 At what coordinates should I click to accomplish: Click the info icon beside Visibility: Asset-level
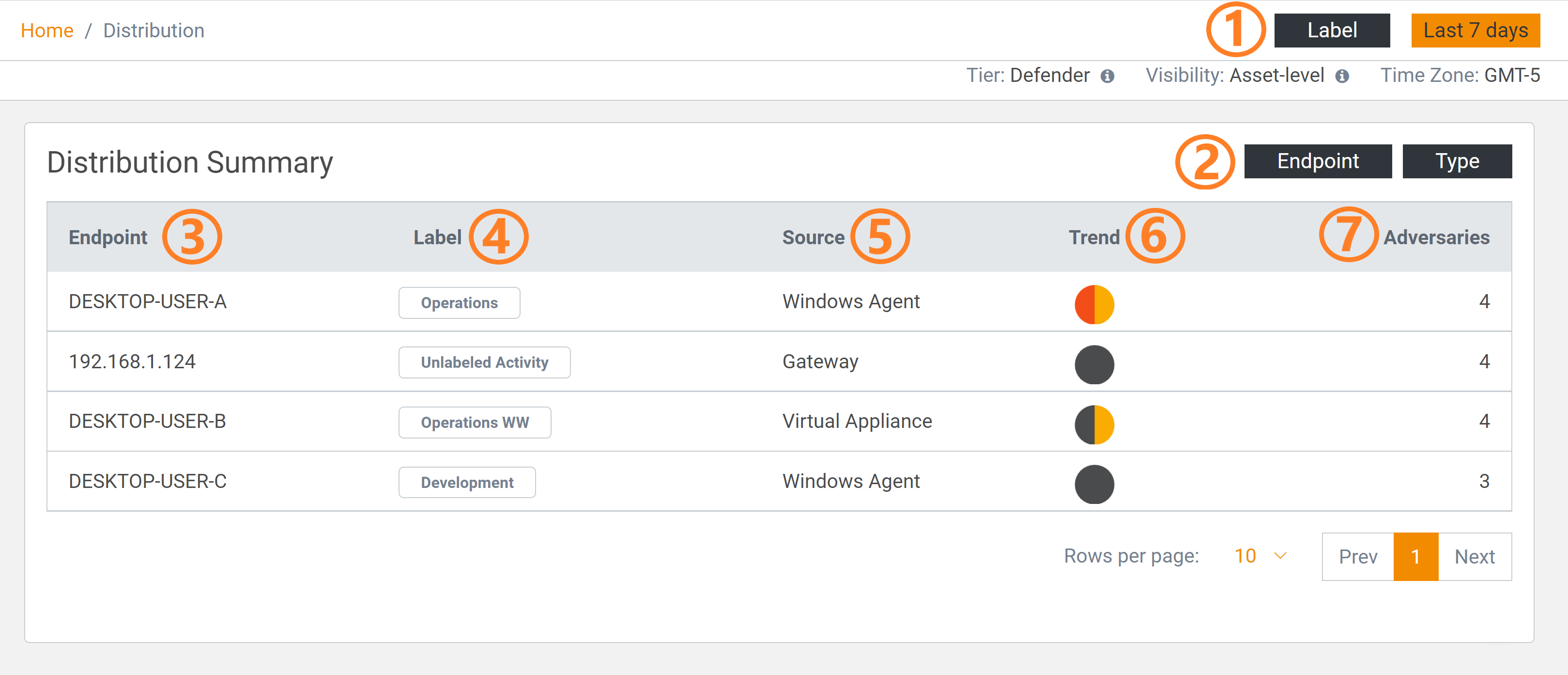[1342, 76]
